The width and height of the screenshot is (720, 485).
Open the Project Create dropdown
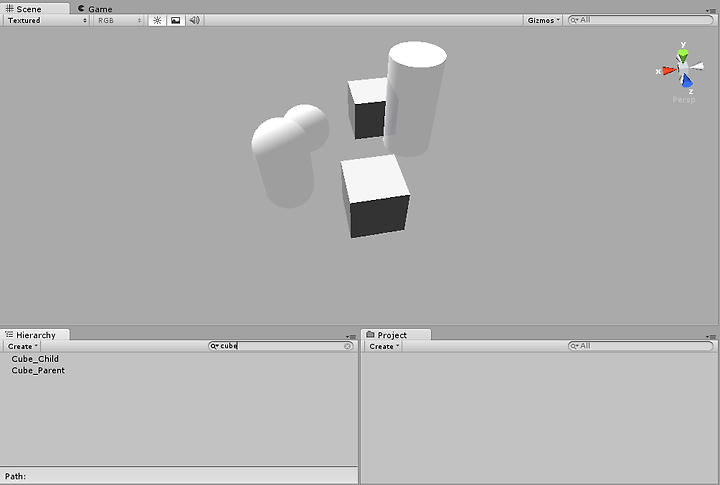(384, 346)
